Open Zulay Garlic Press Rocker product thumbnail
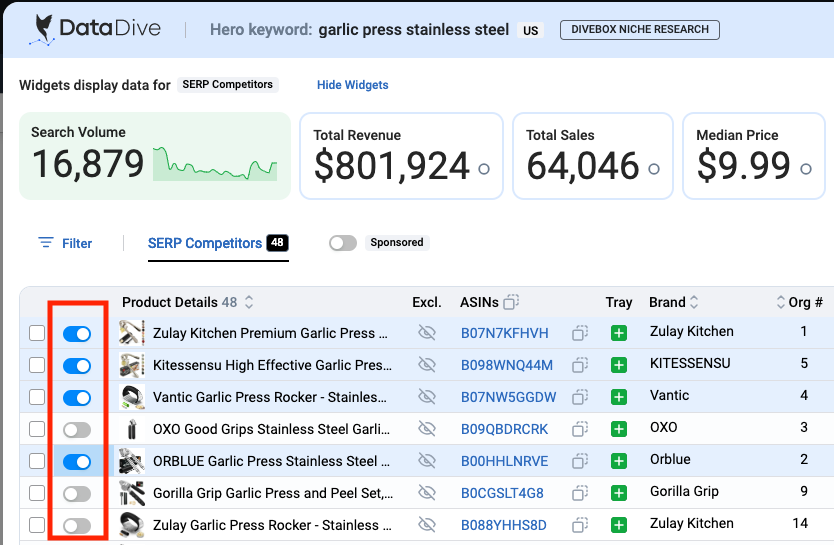Screen dimensions: 834x545 pyautogui.click(x=131, y=525)
